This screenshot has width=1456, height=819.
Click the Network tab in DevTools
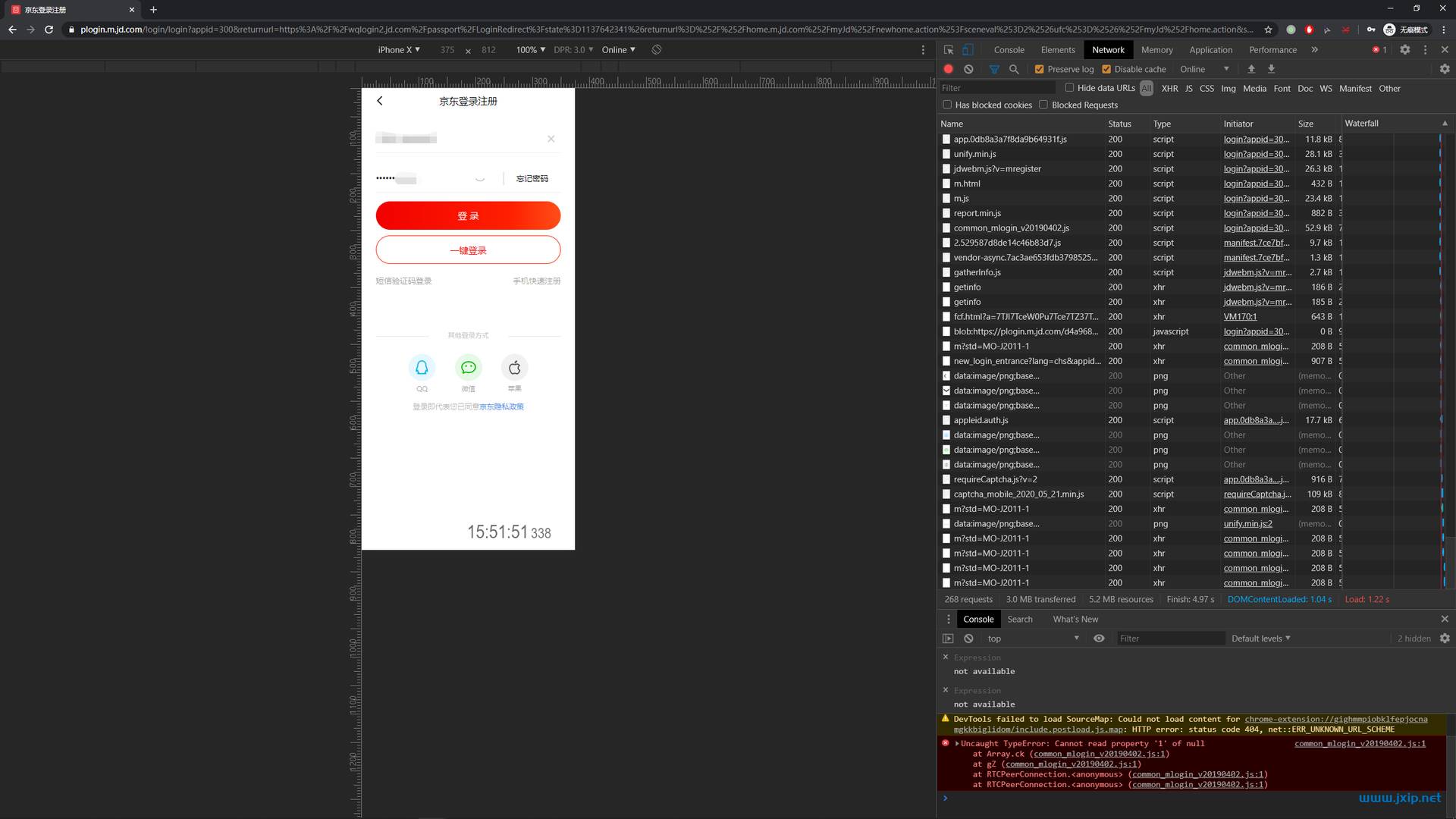coord(1107,49)
